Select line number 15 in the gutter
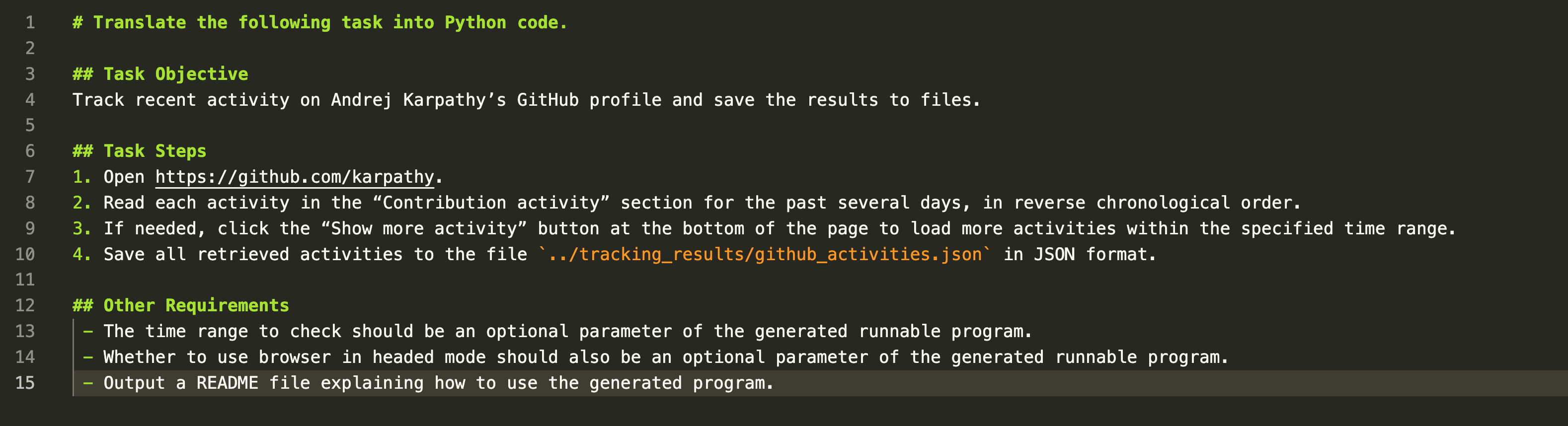1568x426 pixels. click(25, 383)
